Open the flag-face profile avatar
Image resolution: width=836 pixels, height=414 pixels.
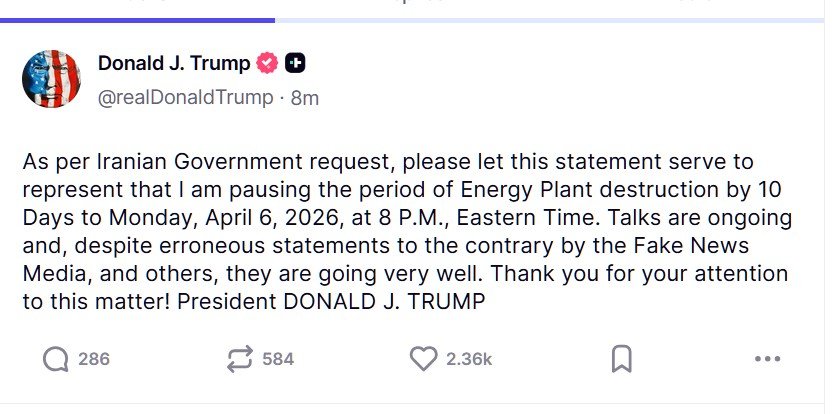[x=51, y=79]
